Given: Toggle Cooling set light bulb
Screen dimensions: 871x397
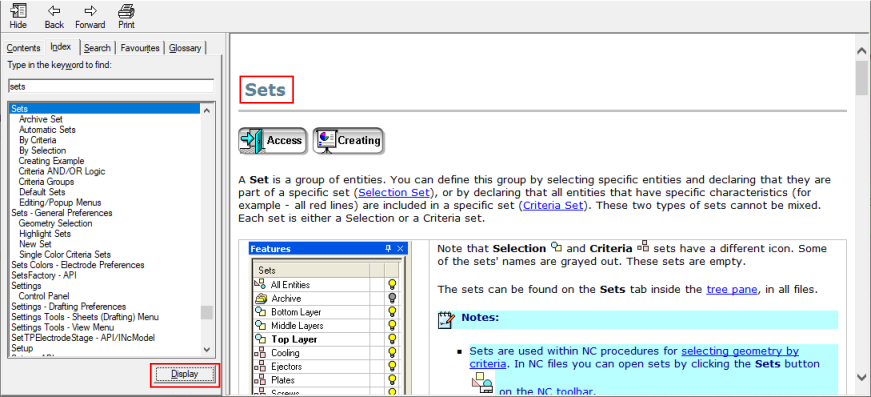Looking at the screenshot, I should click(393, 353).
